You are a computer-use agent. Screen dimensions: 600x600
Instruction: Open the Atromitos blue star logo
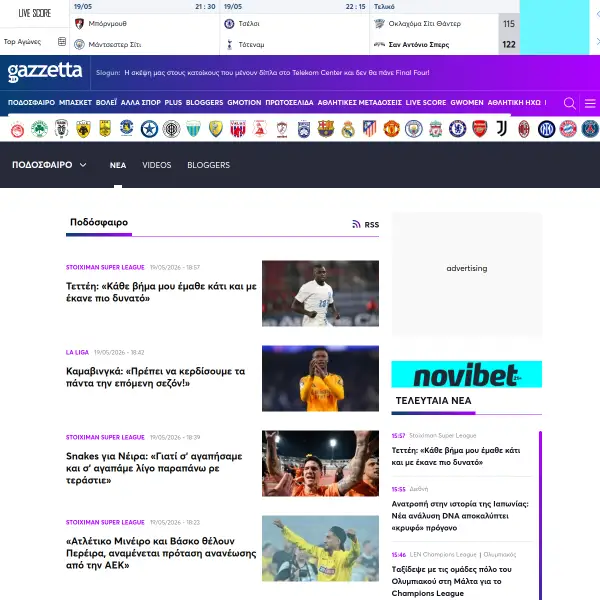click(x=149, y=129)
